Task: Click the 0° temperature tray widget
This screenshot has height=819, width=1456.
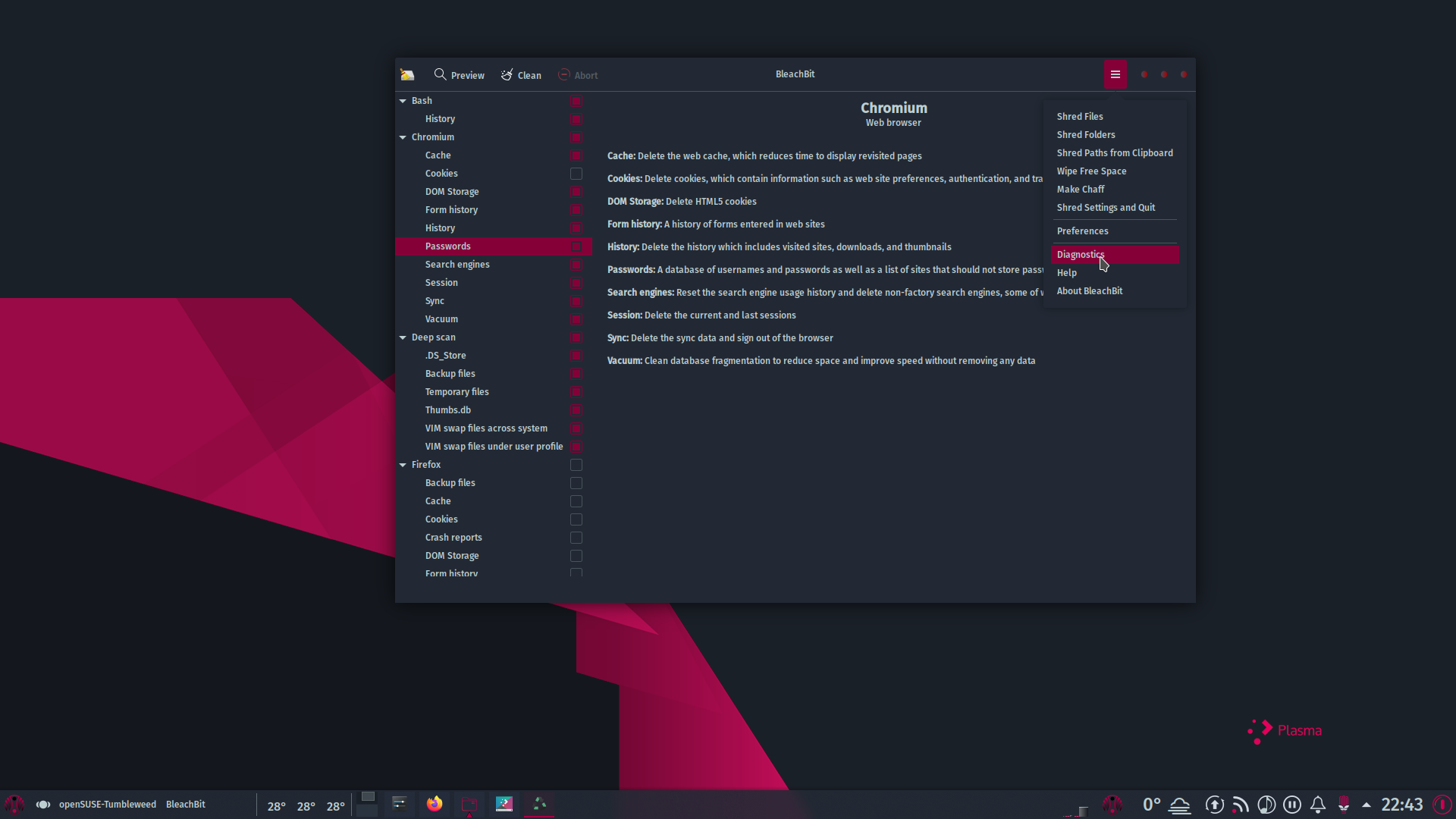Action: [1151, 805]
